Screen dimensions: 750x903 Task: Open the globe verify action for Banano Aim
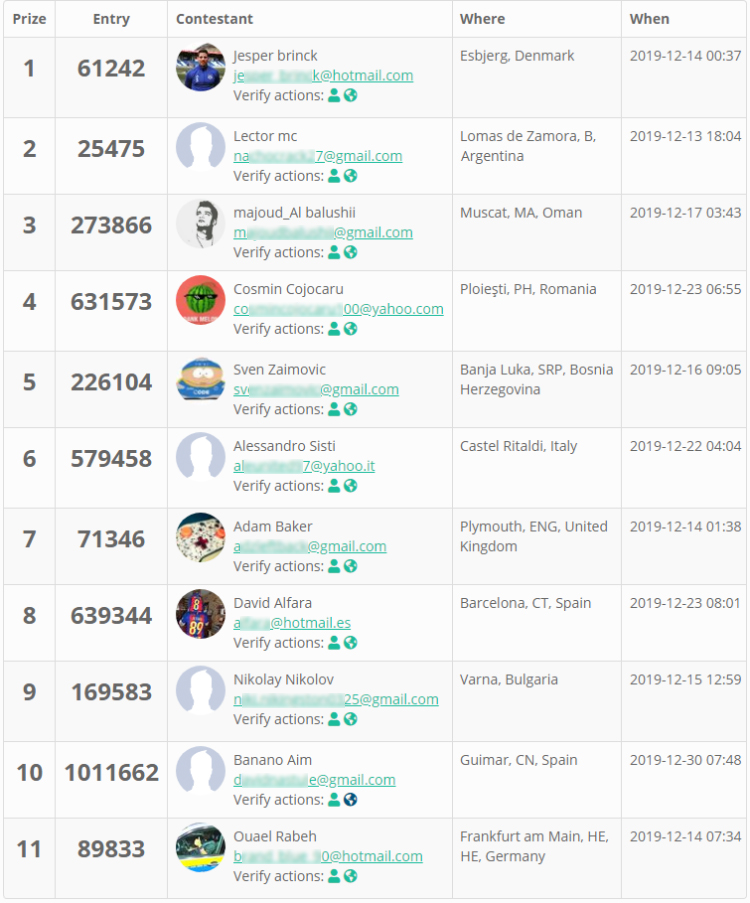tap(350, 800)
